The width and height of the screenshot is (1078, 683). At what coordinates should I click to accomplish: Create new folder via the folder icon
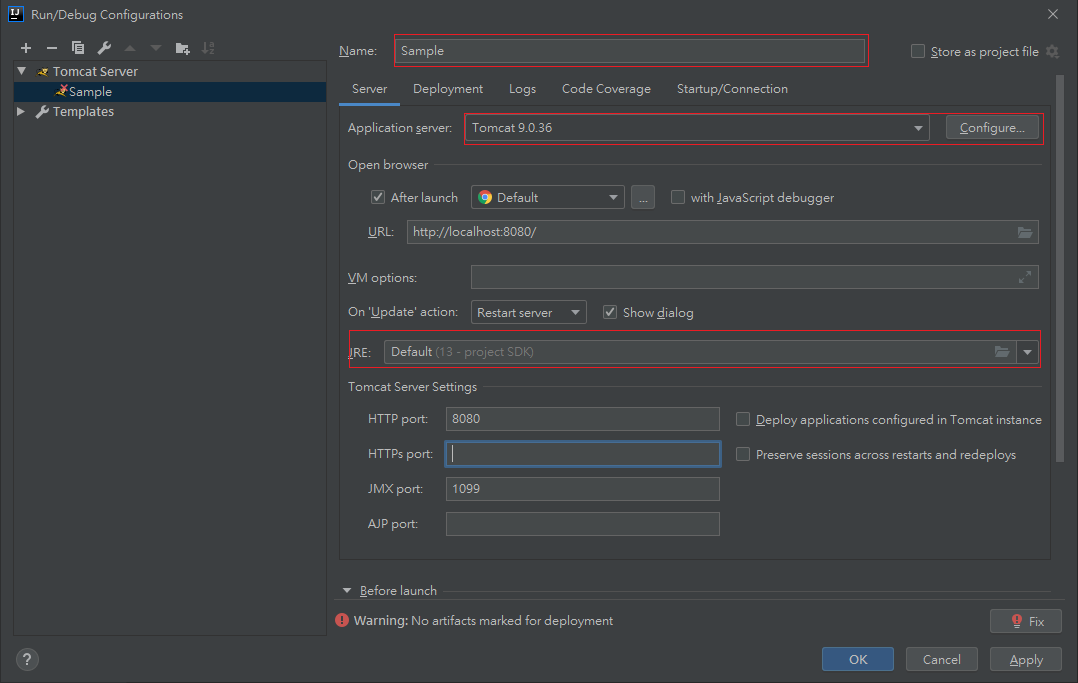point(182,47)
